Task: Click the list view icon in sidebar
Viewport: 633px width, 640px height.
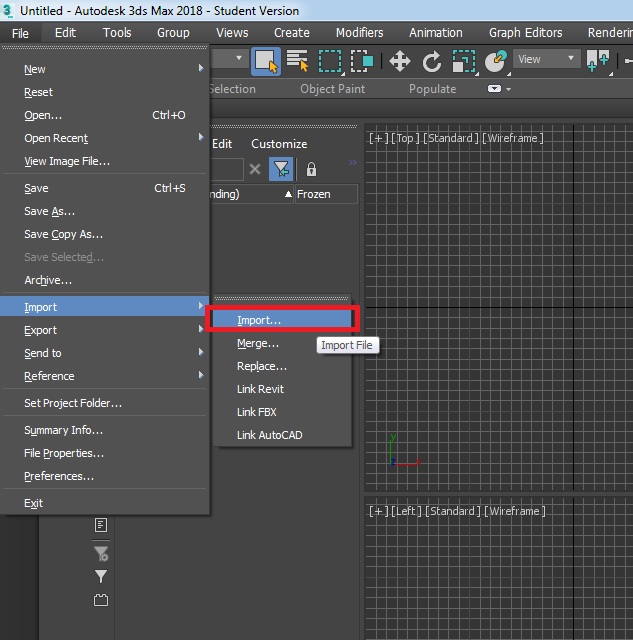Action: coord(101,525)
